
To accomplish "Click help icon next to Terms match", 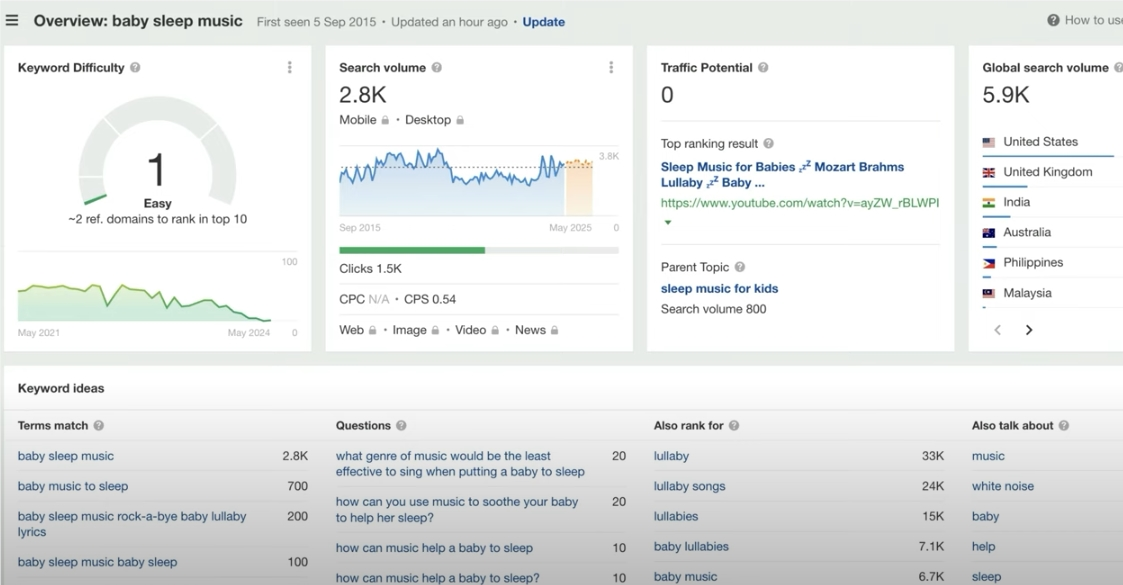I will coord(99,426).
